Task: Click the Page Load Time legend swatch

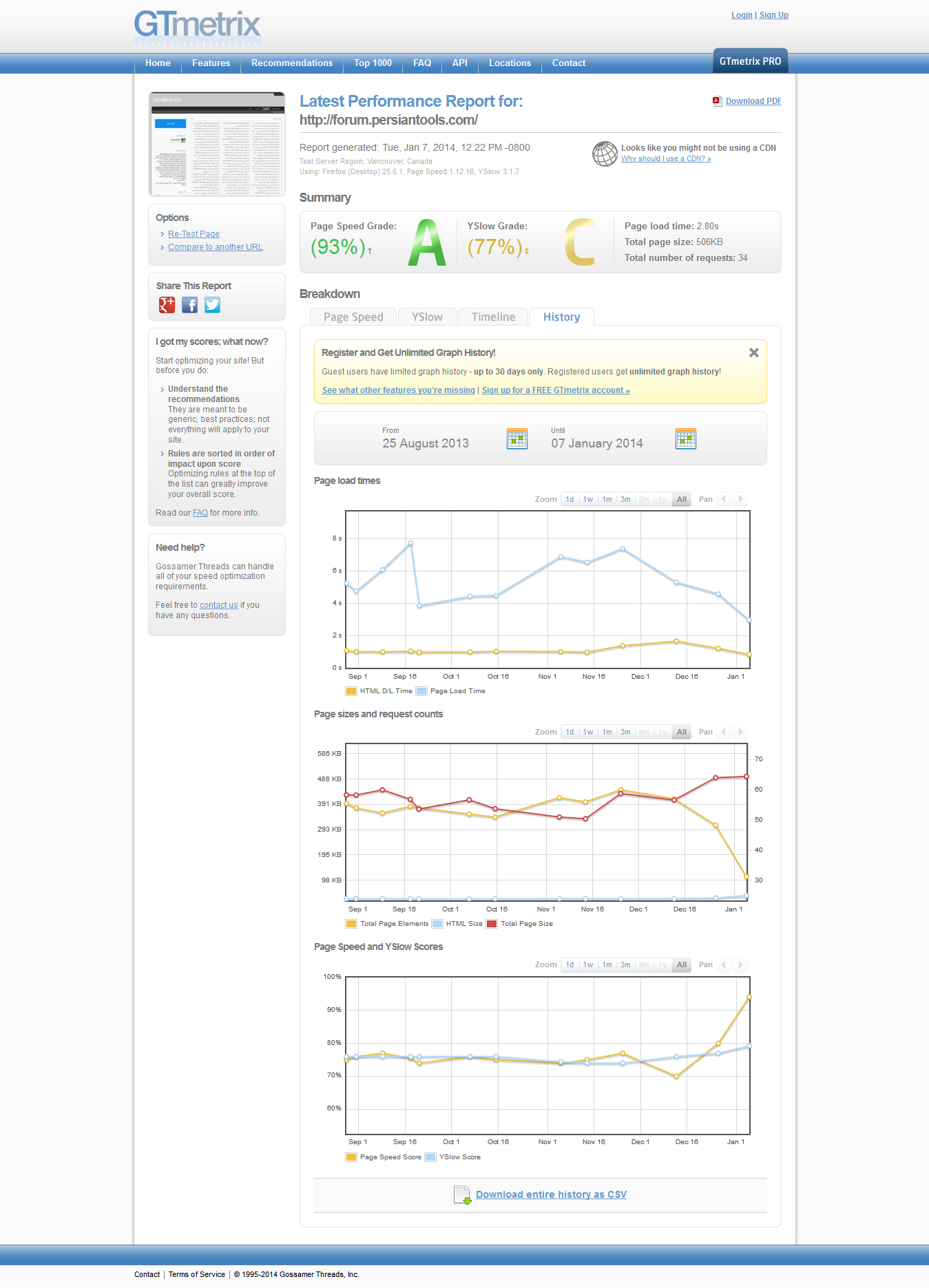Action: (x=421, y=691)
